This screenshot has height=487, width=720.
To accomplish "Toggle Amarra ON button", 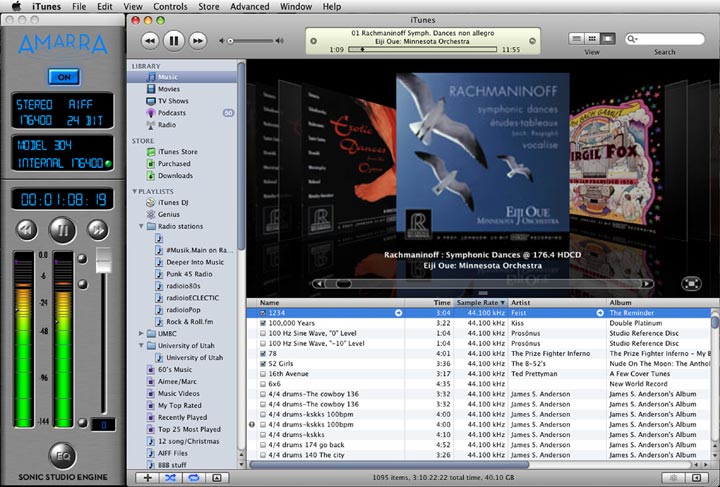I will (64, 77).
